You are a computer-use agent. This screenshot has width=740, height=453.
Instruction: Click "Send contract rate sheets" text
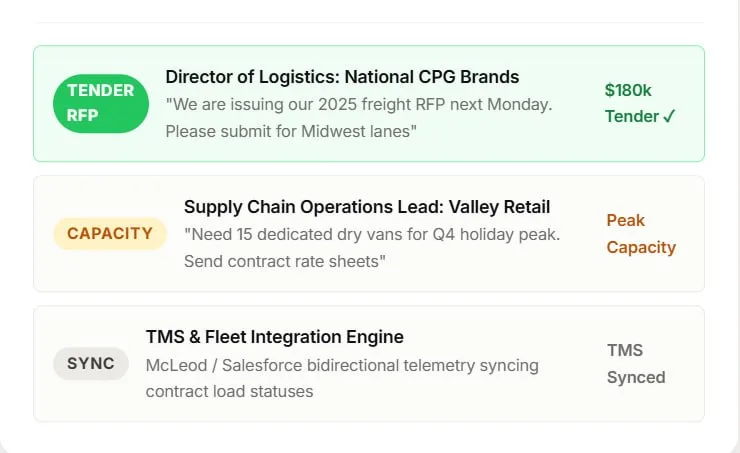(x=285, y=261)
